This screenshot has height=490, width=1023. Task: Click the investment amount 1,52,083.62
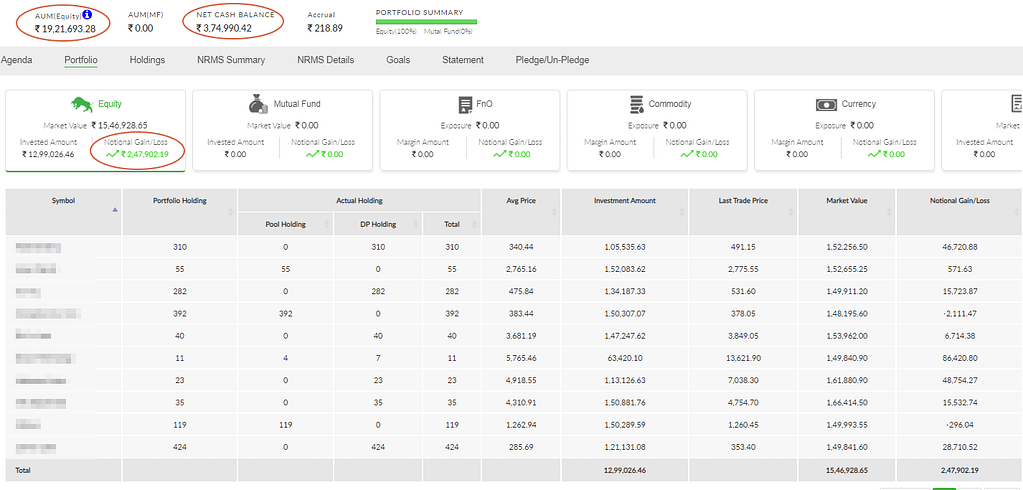click(x=624, y=269)
